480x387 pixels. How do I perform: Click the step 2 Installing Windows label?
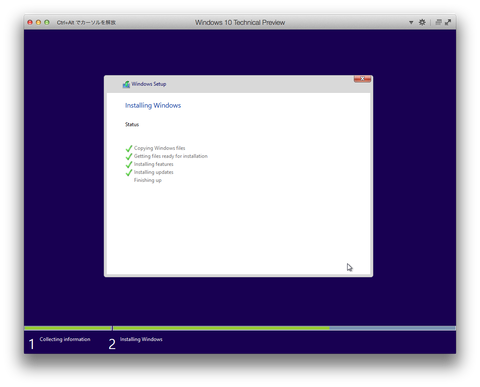coord(141,339)
